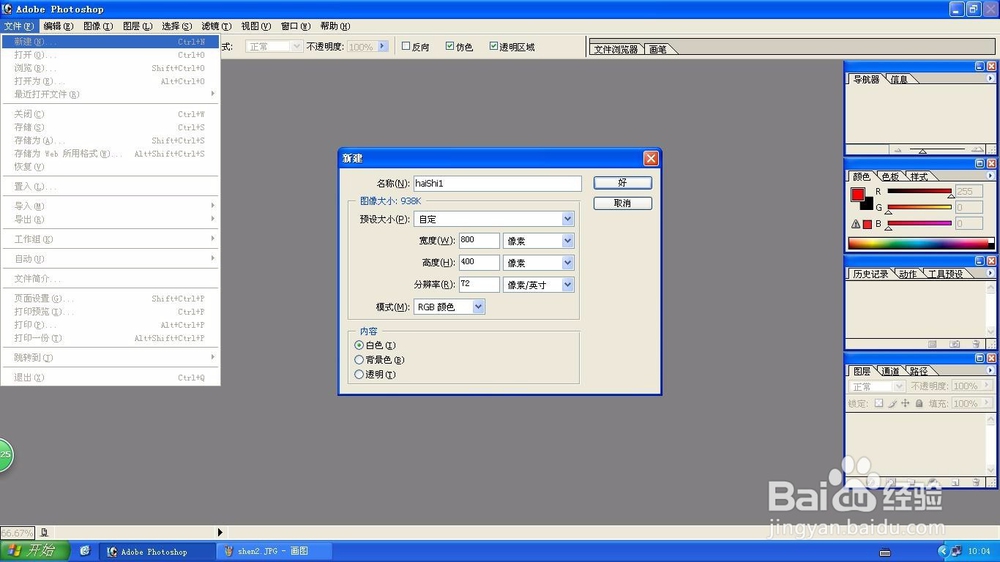The image size is (1000, 562).
Task: Click the lock transparent pixels icon
Action: click(879, 403)
